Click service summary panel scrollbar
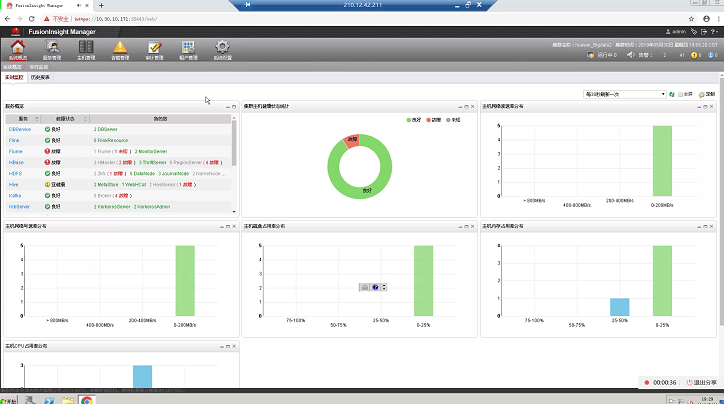This screenshot has height=404, width=724. click(x=234, y=143)
